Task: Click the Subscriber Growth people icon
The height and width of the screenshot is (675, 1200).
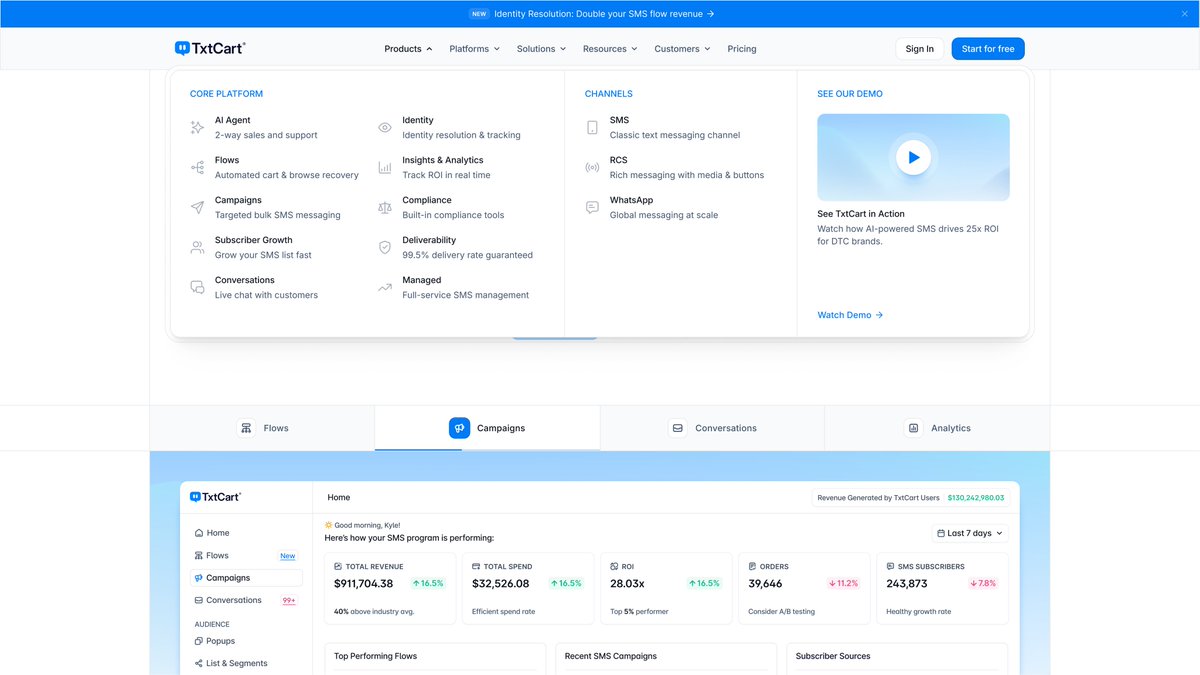Action: click(x=197, y=248)
